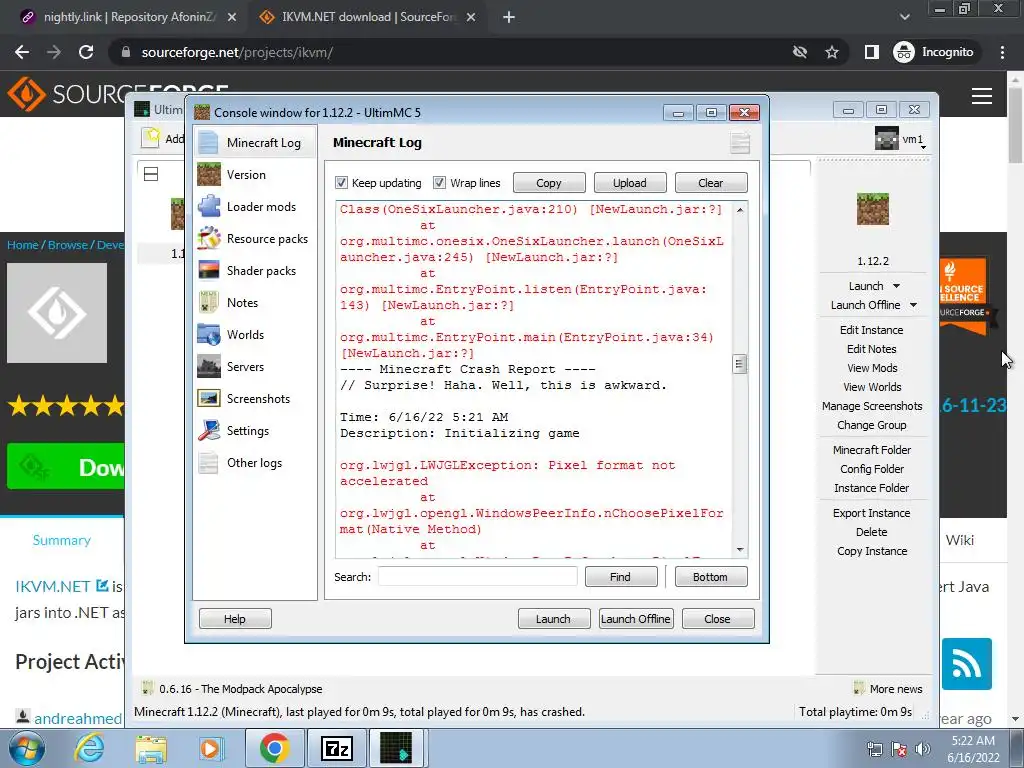
Task: Click the Home breadcrumb link
Action: click(x=22, y=245)
